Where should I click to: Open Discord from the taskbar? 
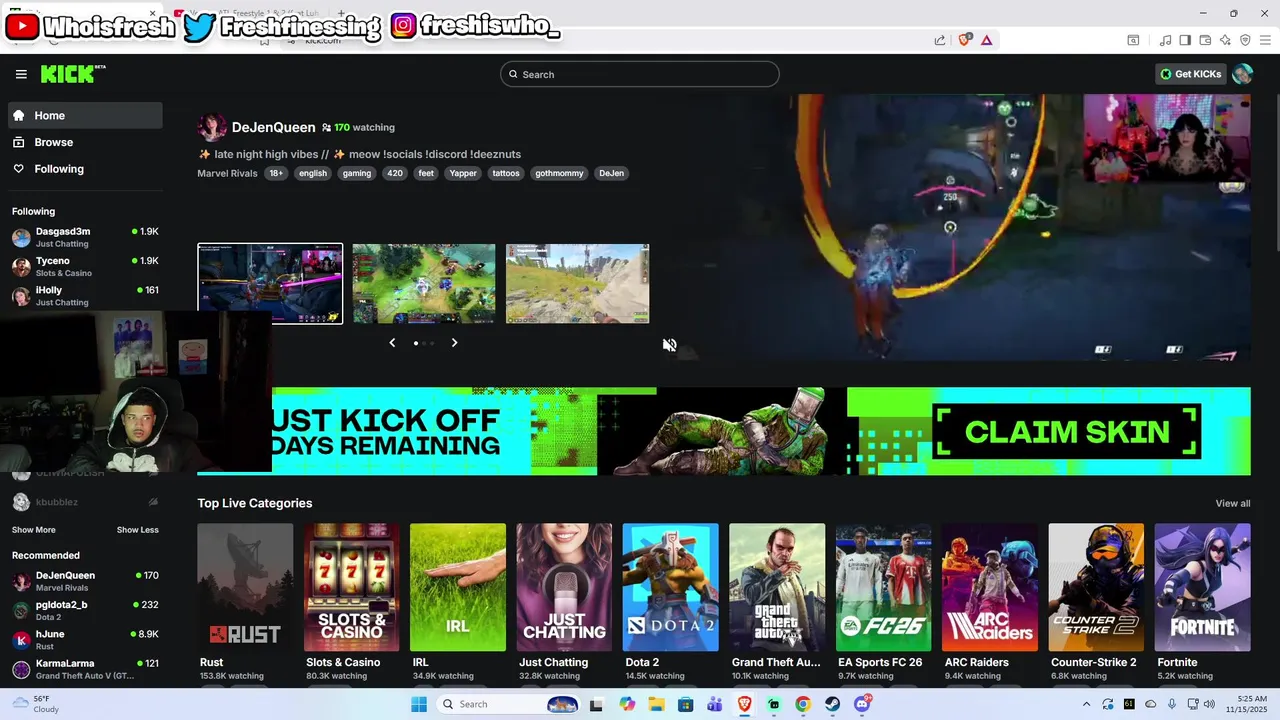(x=862, y=704)
